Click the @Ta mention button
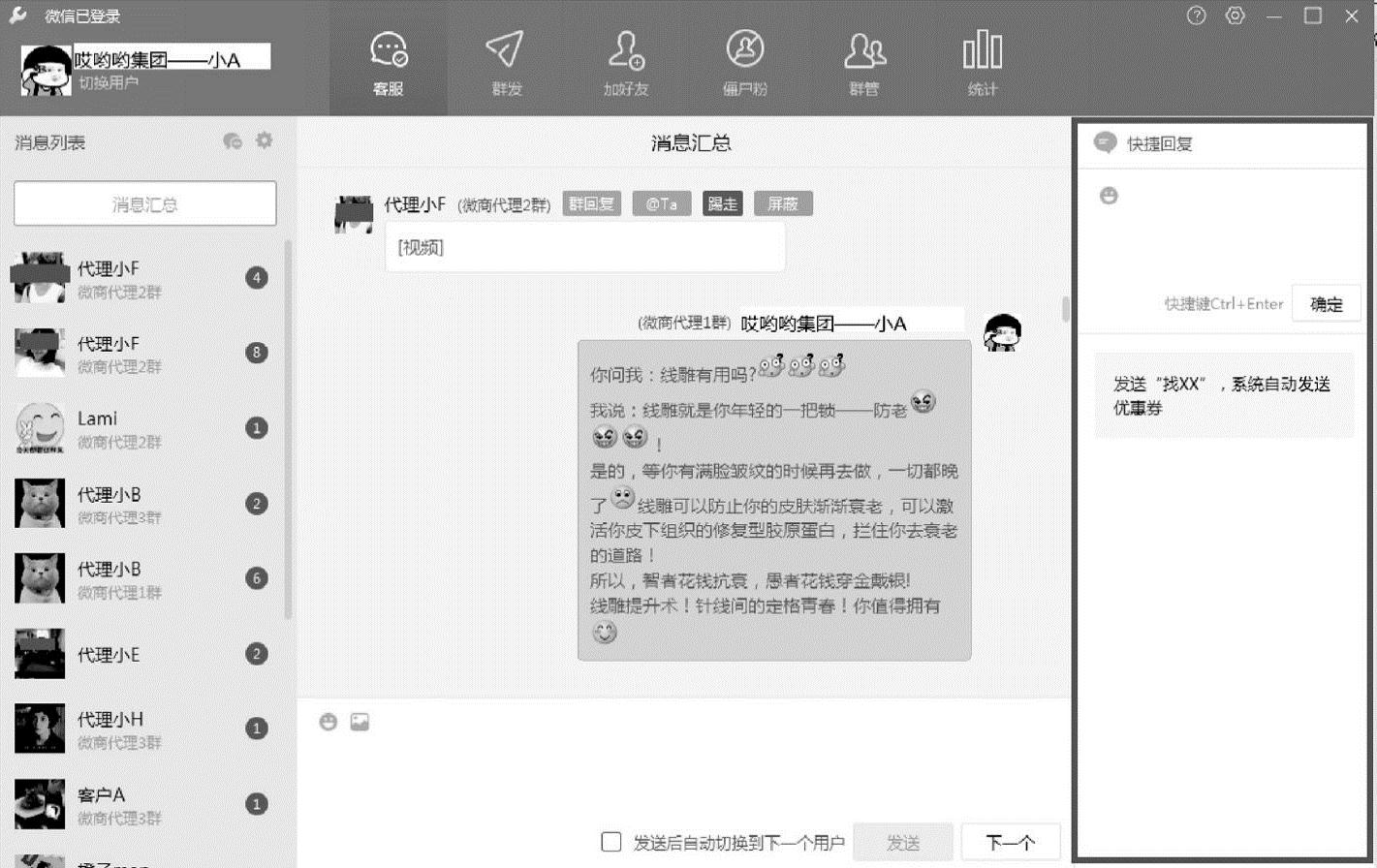1377x868 pixels. (x=662, y=204)
